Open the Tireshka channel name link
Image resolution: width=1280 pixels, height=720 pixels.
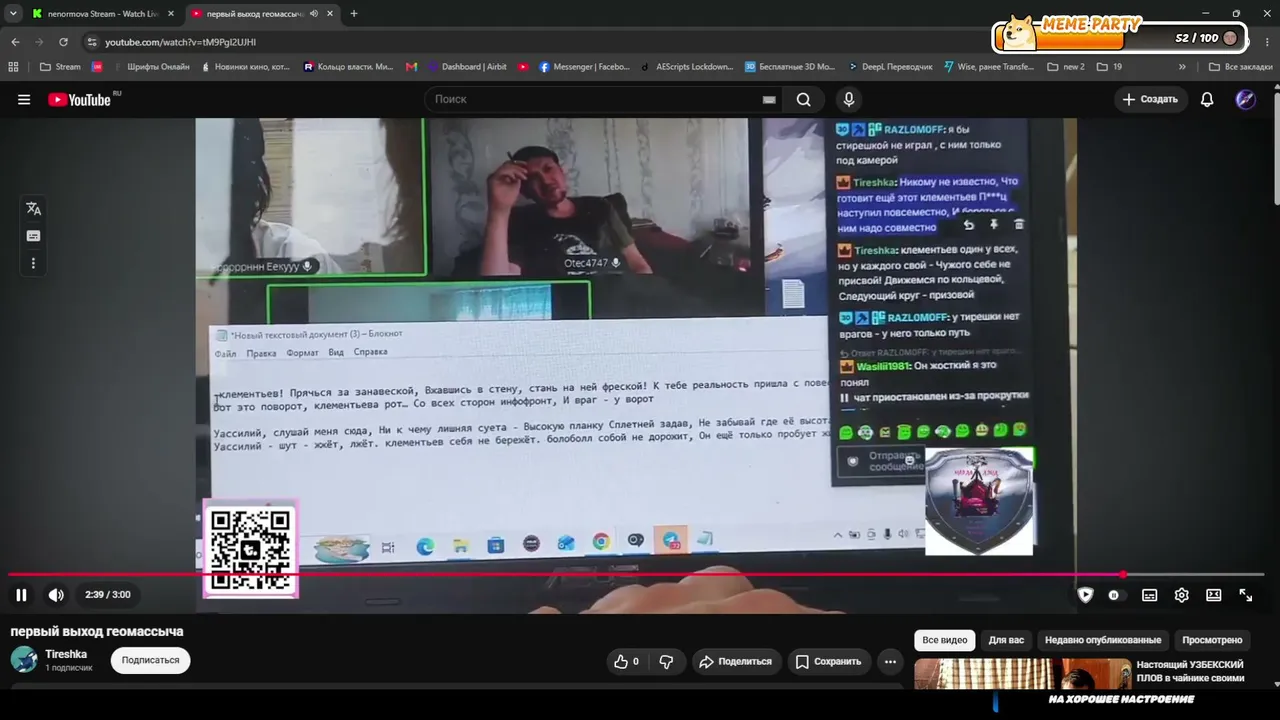pyautogui.click(x=66, y=654)
